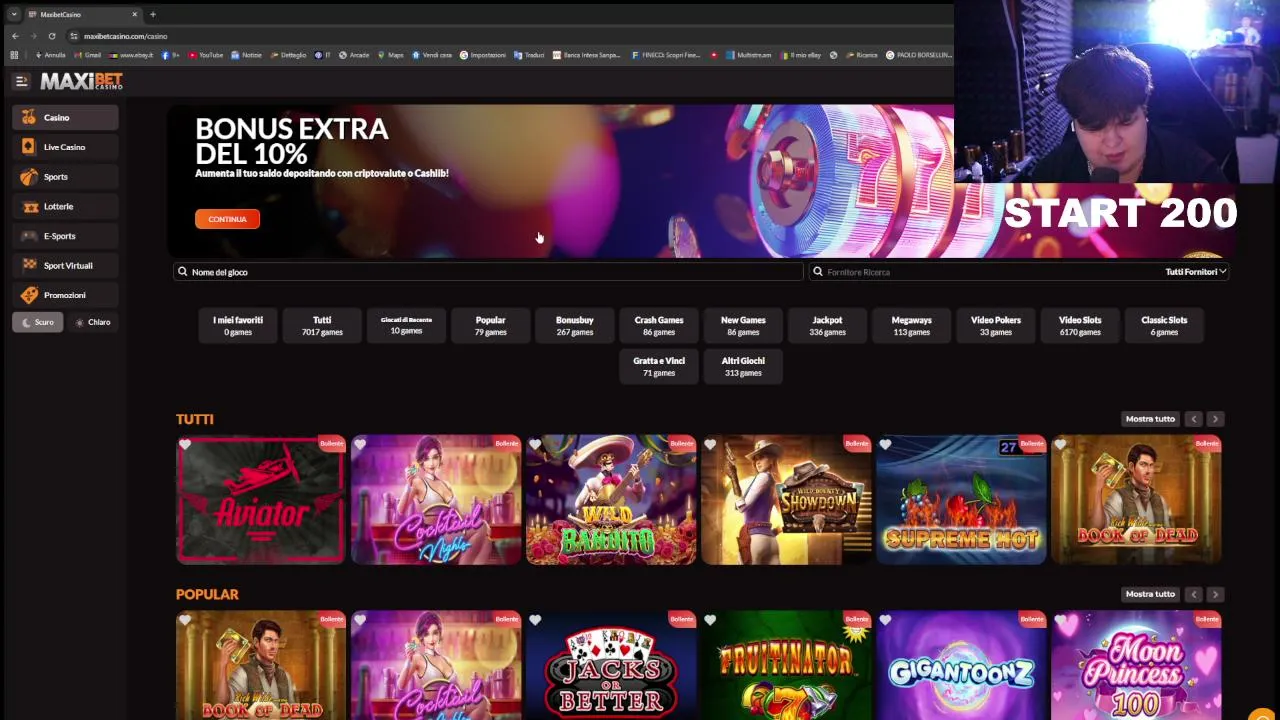The width and height of the screenshot is (1280, 720).
Task: Select Jackpot category
Action: [827, 325]
